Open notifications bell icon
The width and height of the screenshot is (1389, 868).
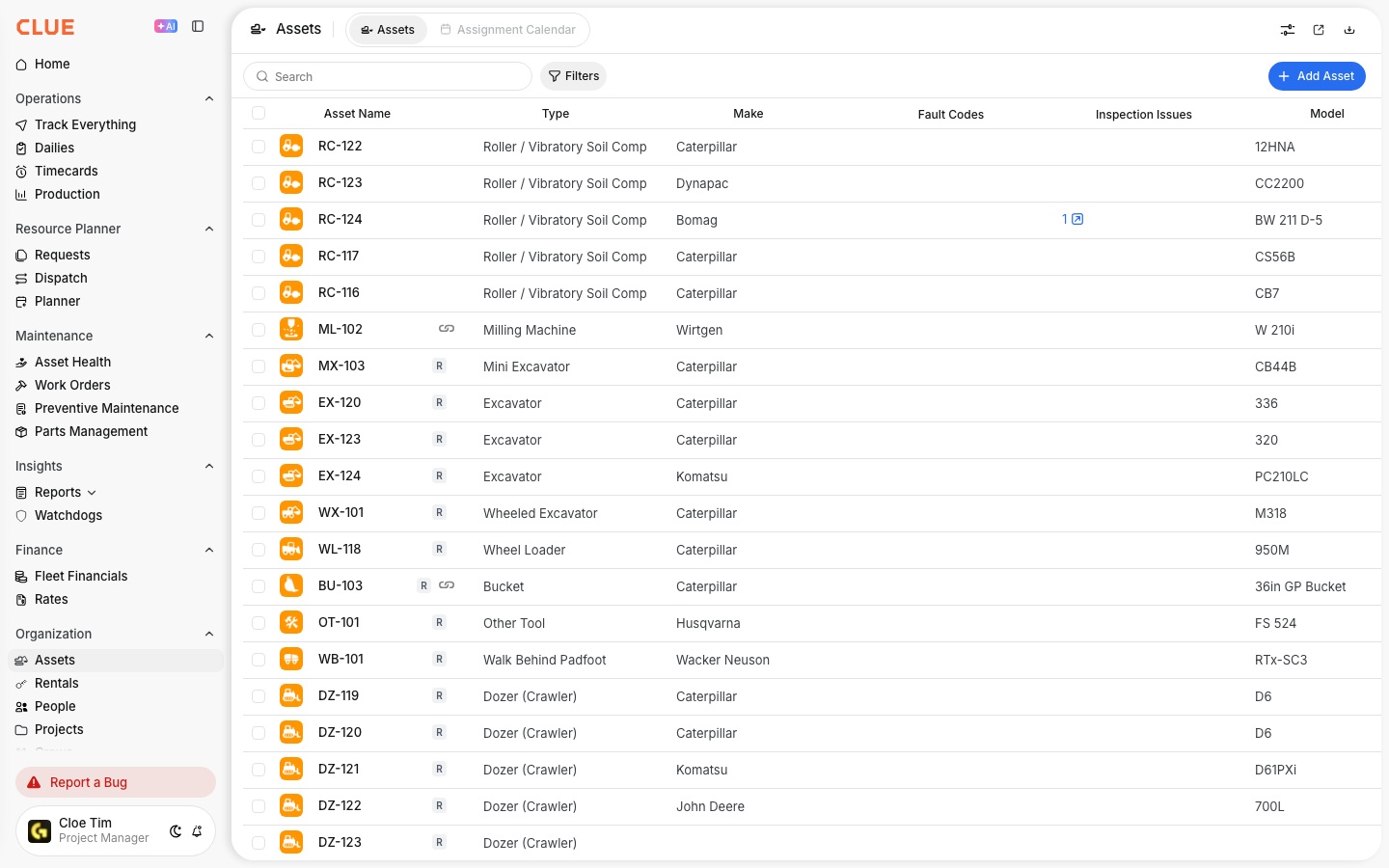click(197, 831)
